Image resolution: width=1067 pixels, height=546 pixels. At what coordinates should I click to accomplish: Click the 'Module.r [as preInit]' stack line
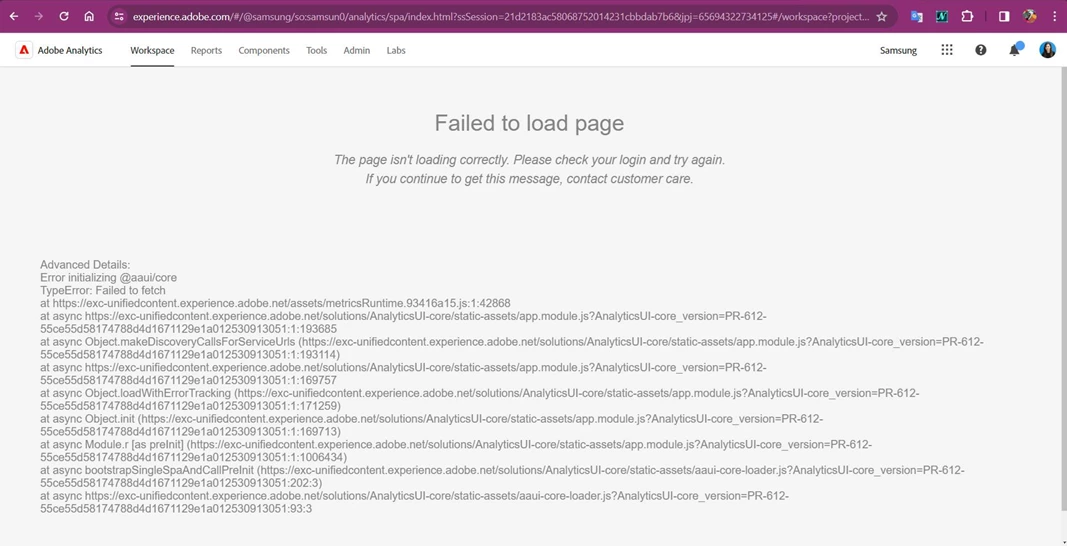(x=456, y=451)
